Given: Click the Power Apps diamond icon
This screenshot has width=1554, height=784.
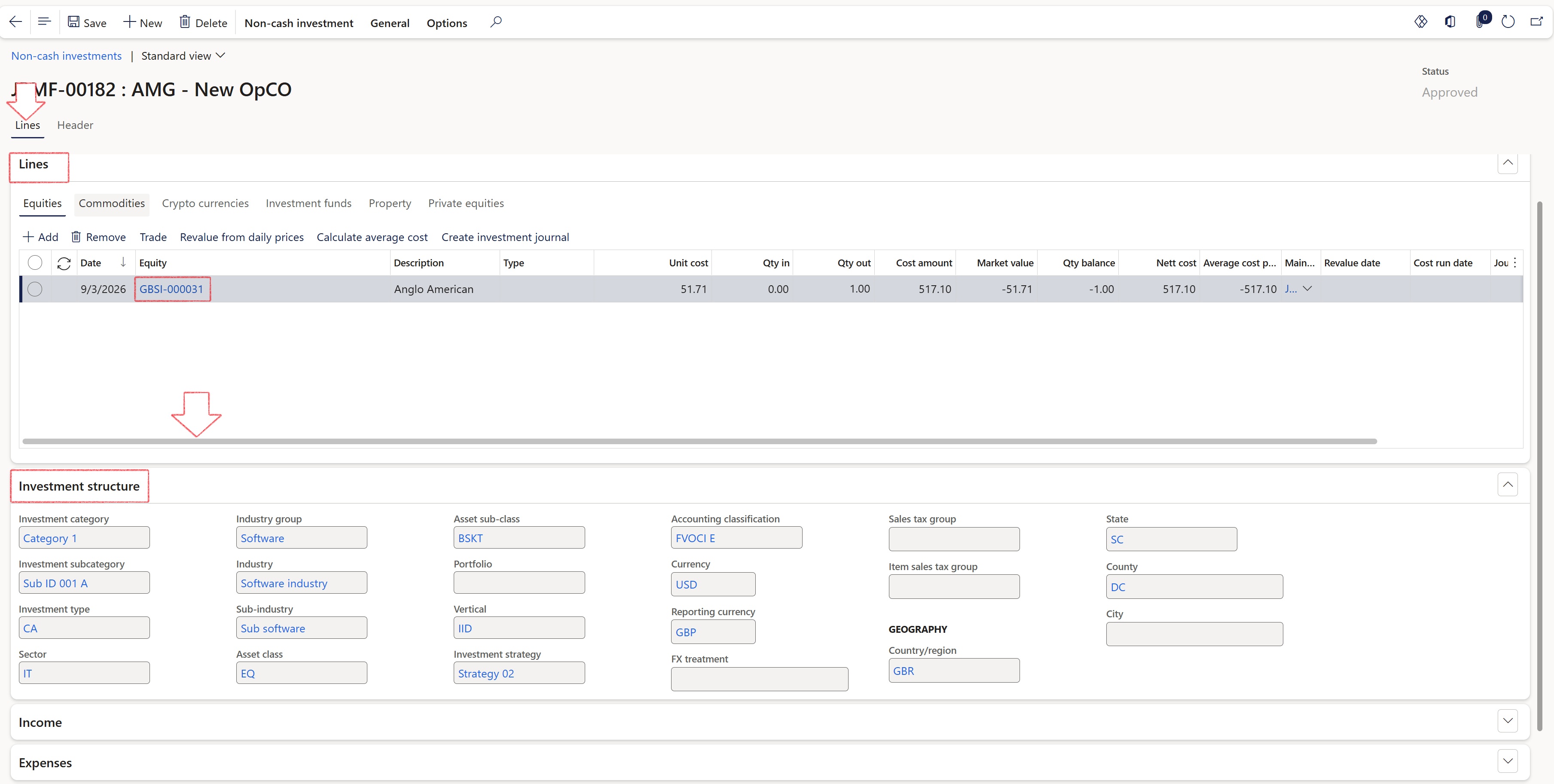Looking at the screenshot, I should click(x=1421, y=22).
